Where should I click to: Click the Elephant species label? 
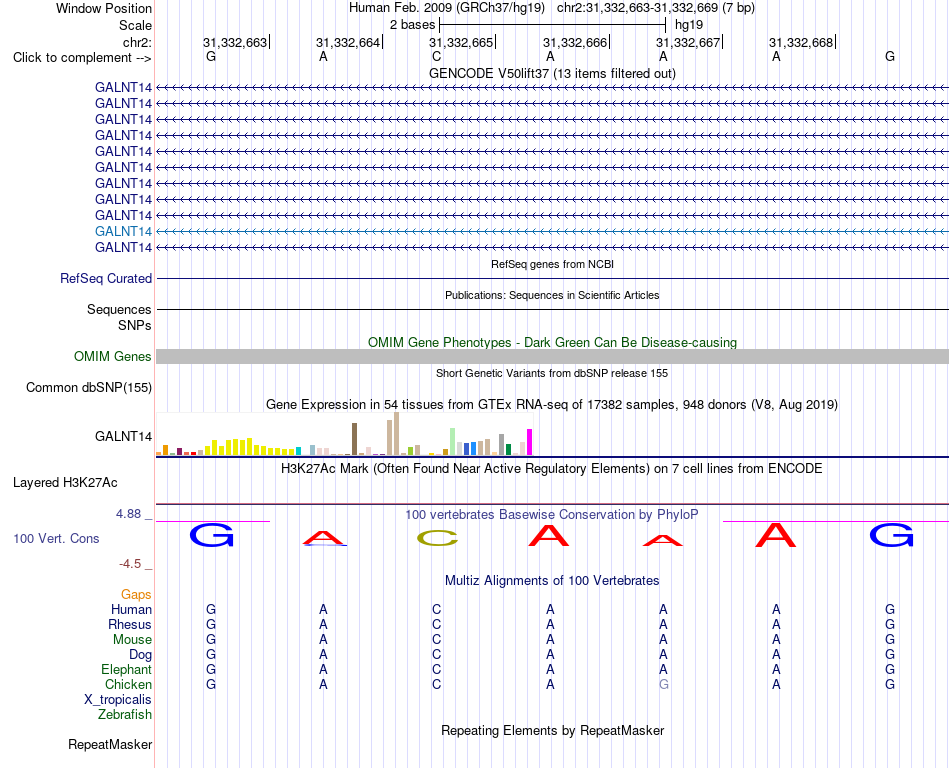[126, 669]
